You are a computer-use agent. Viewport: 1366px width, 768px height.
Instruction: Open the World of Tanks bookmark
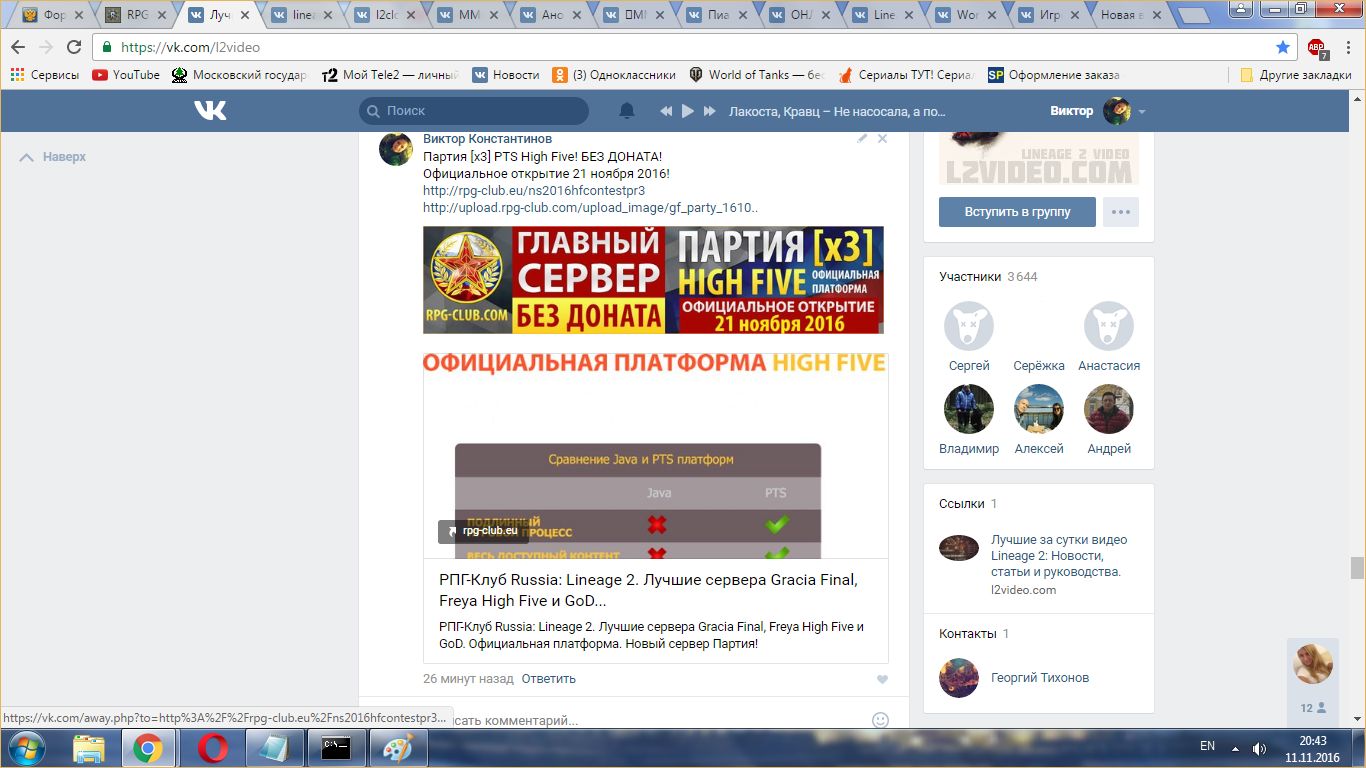tap(757, 75)
